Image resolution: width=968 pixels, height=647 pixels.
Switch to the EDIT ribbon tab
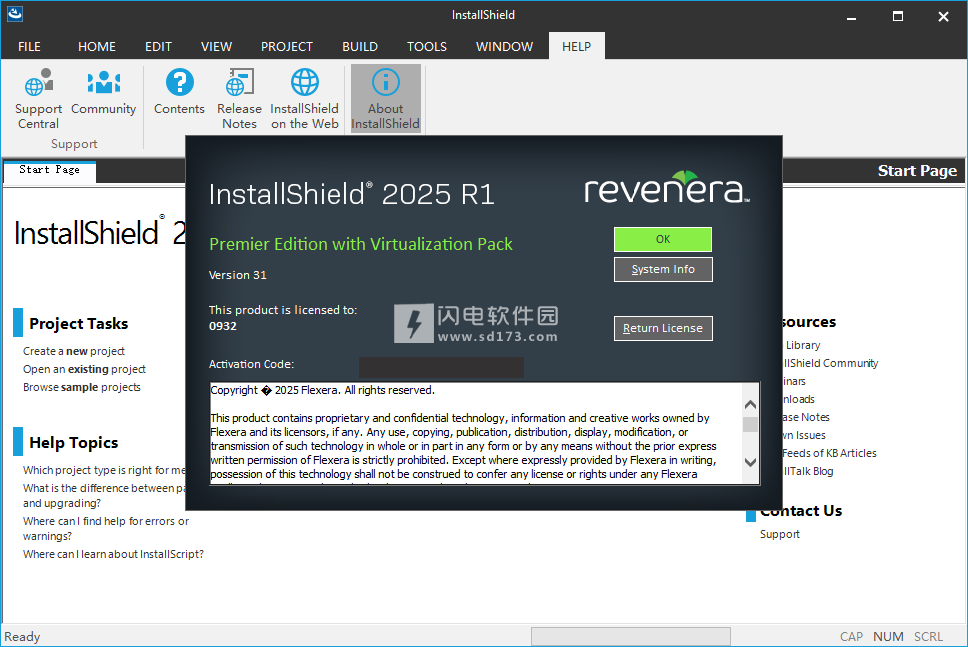click(x=158, y=46)
